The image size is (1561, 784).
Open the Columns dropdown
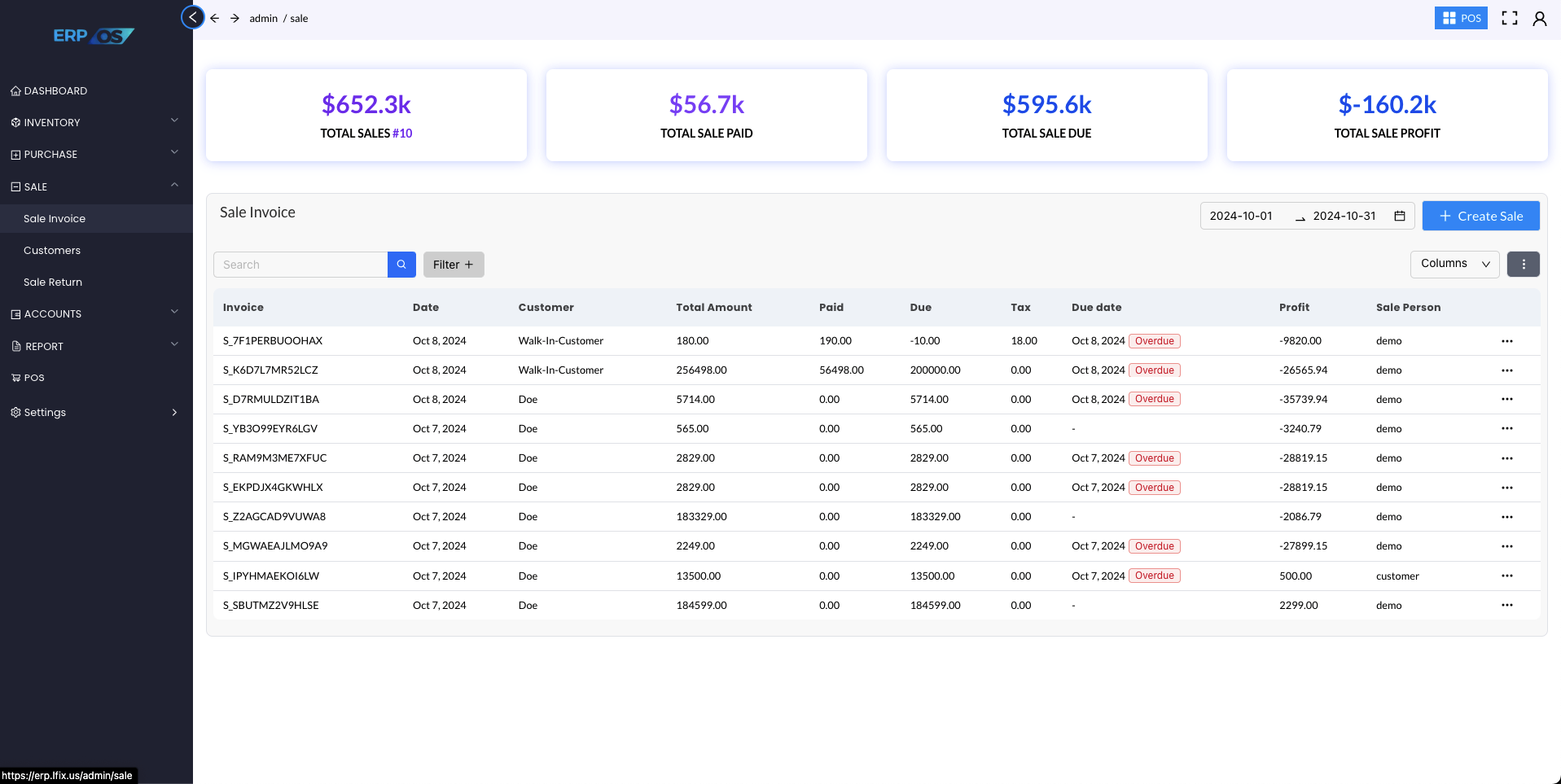click(x=1454, y=264)
